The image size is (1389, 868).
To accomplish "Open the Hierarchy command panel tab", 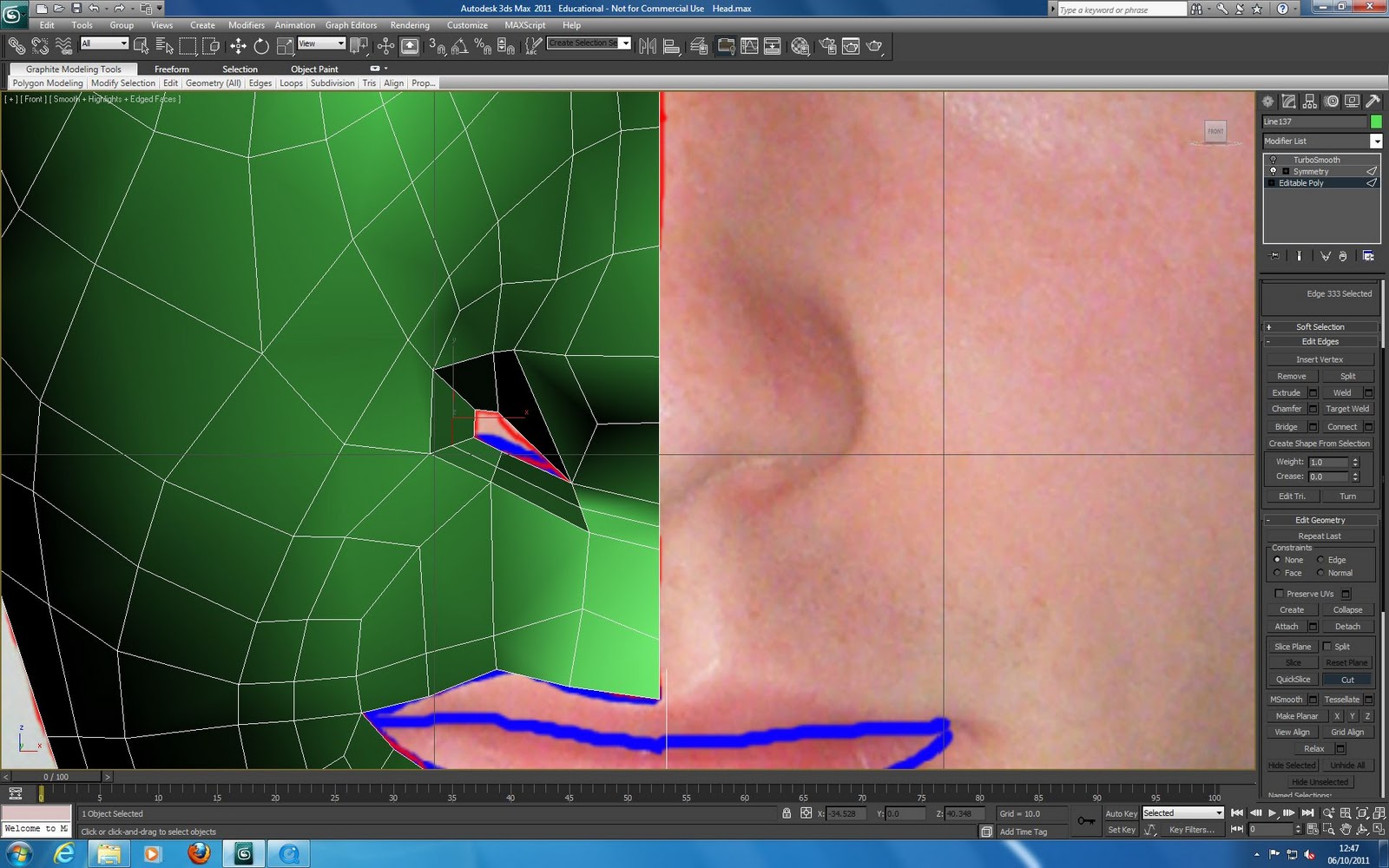I will point(1310,102).
